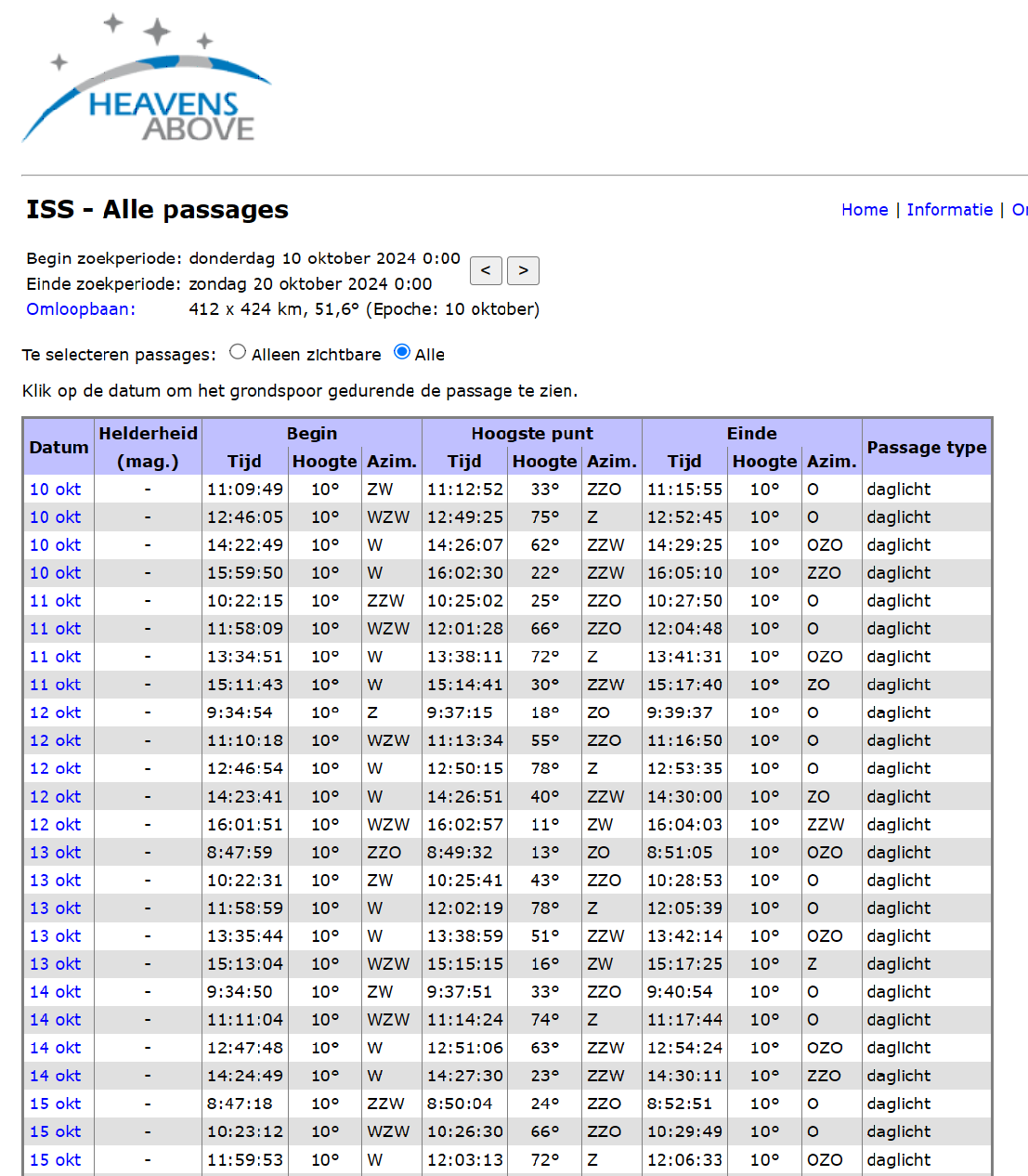The height and width of the screenshot is (1176, 1028).
Task: Go to next search period
Action: pos(524,270)
